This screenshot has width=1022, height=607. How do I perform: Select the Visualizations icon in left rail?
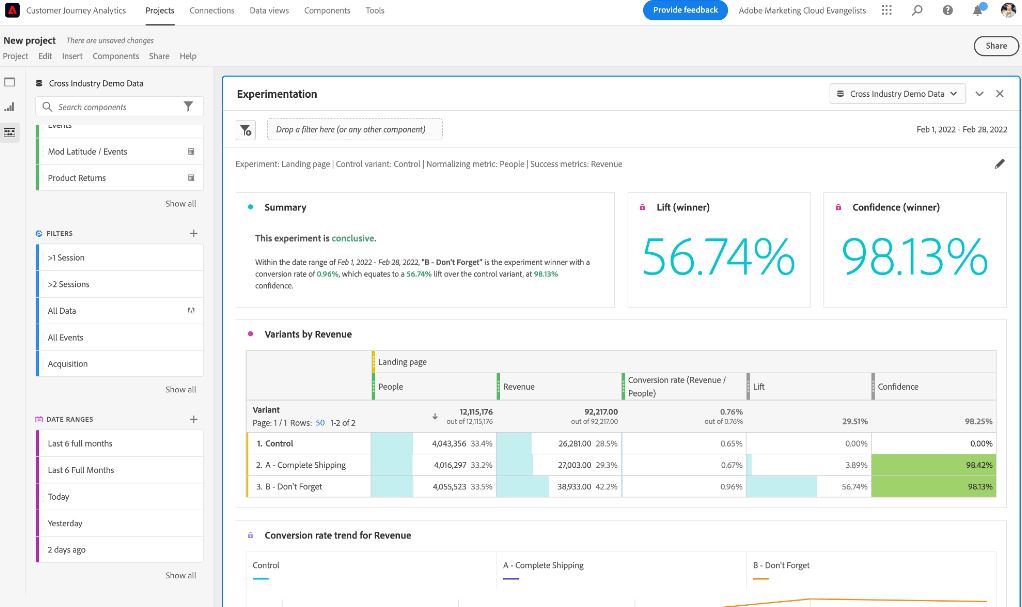click(x=10, y=107)
